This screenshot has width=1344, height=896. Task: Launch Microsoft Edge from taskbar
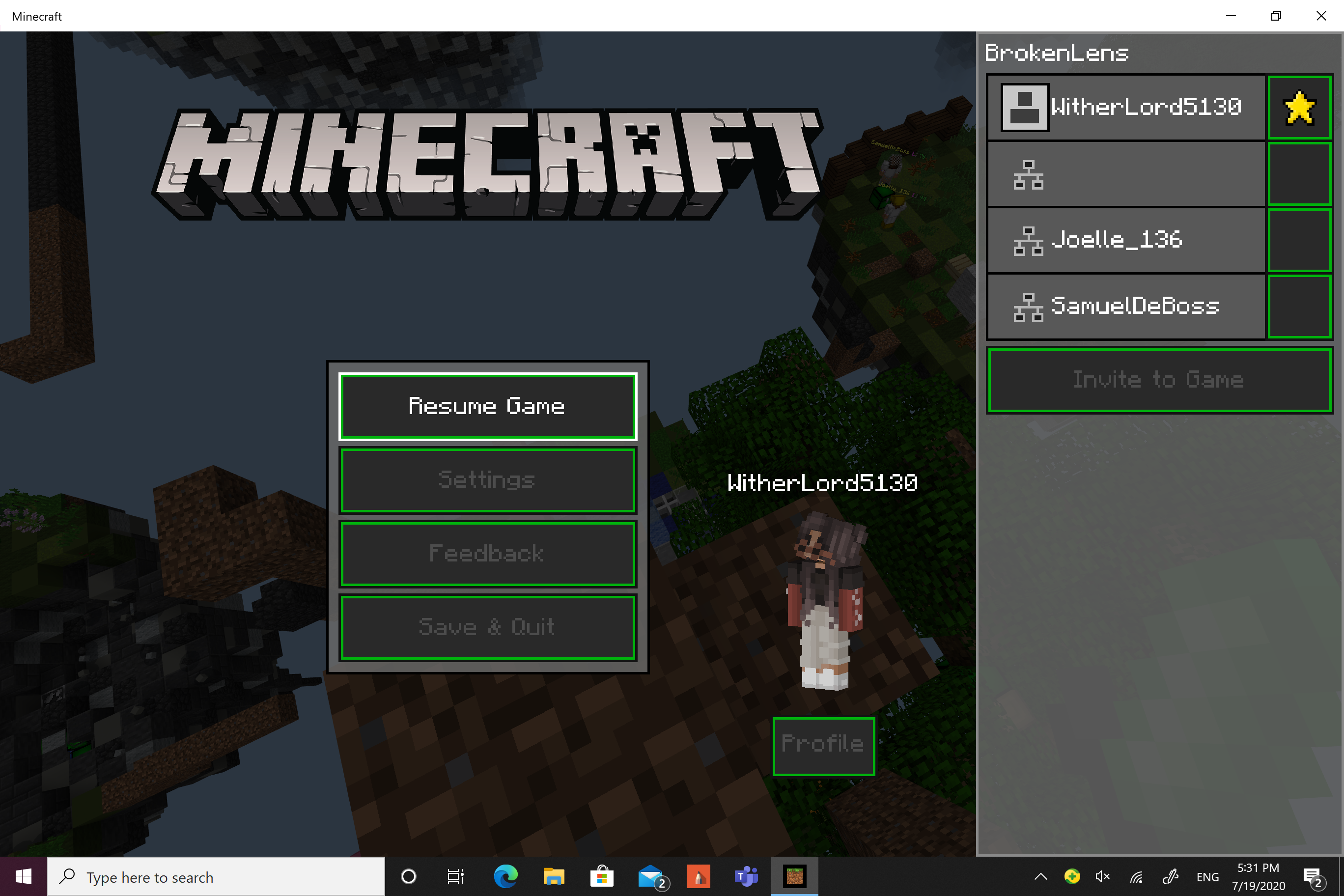pos(505,876)
